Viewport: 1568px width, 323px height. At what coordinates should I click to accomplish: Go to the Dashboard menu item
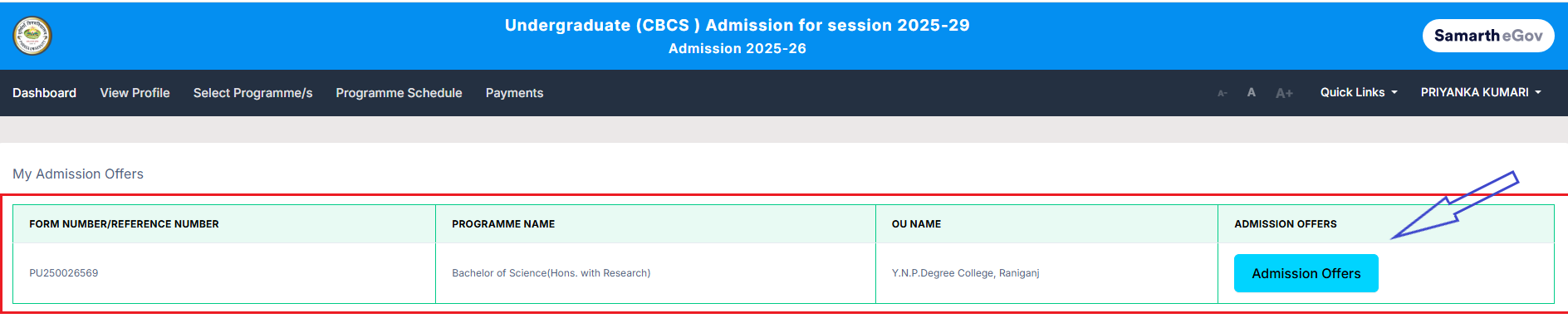click(44, 93)
